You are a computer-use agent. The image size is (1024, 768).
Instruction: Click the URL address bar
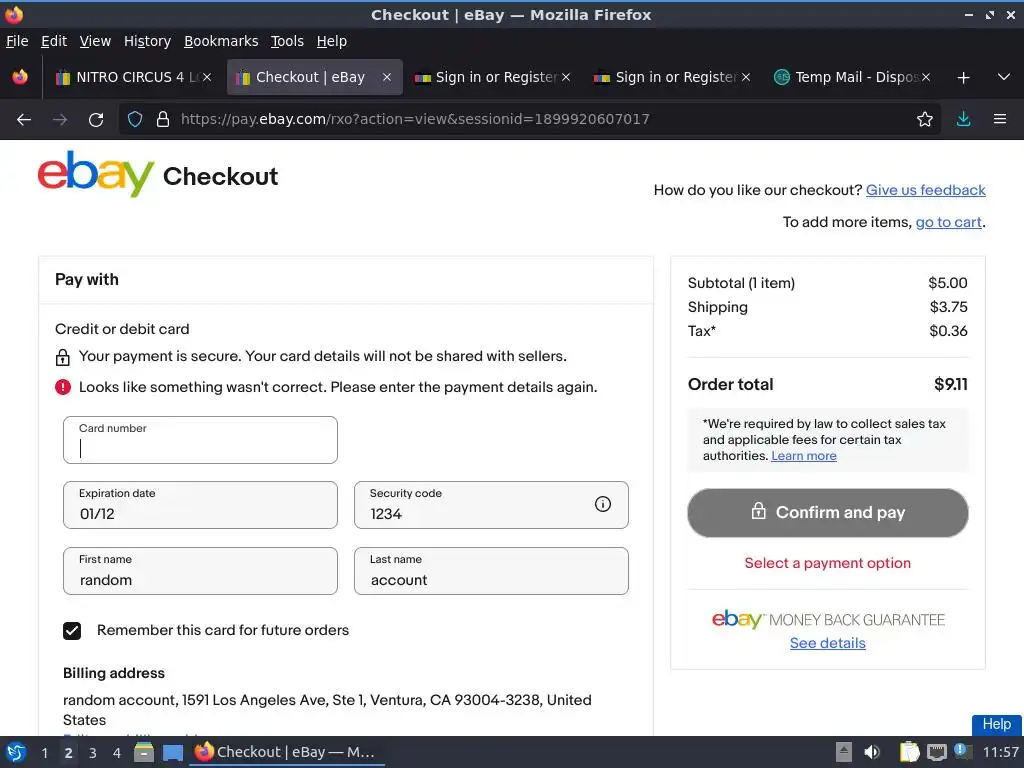coord(529,119)
